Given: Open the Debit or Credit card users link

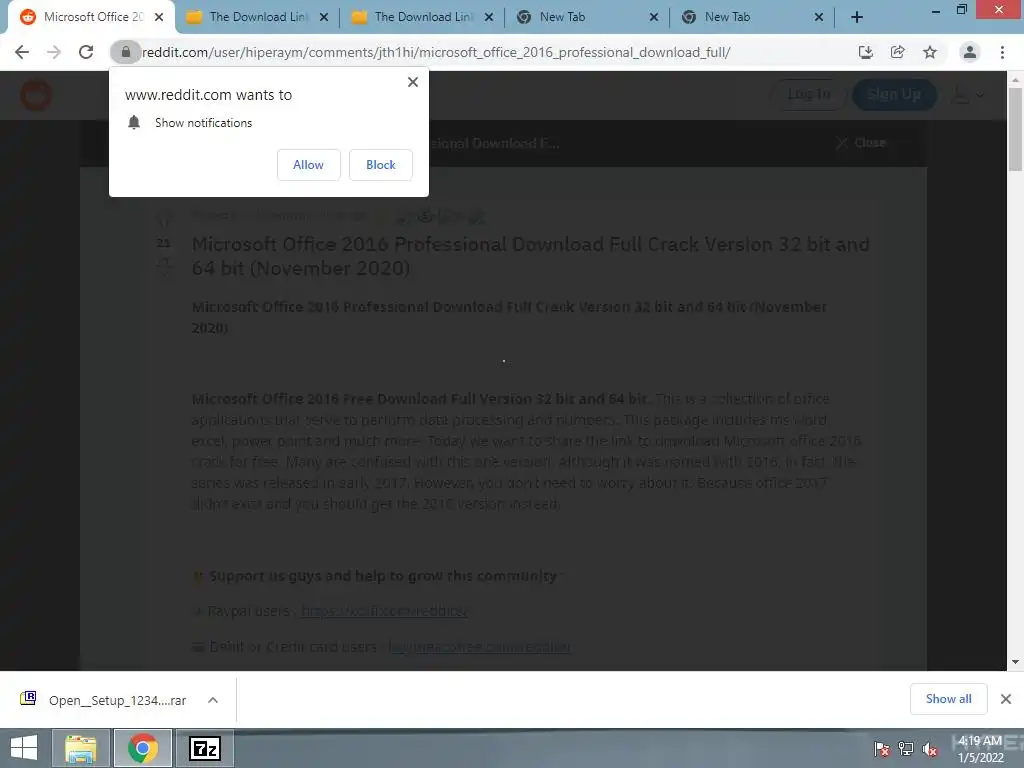Looking at the screenshot, I should [479, 647].
